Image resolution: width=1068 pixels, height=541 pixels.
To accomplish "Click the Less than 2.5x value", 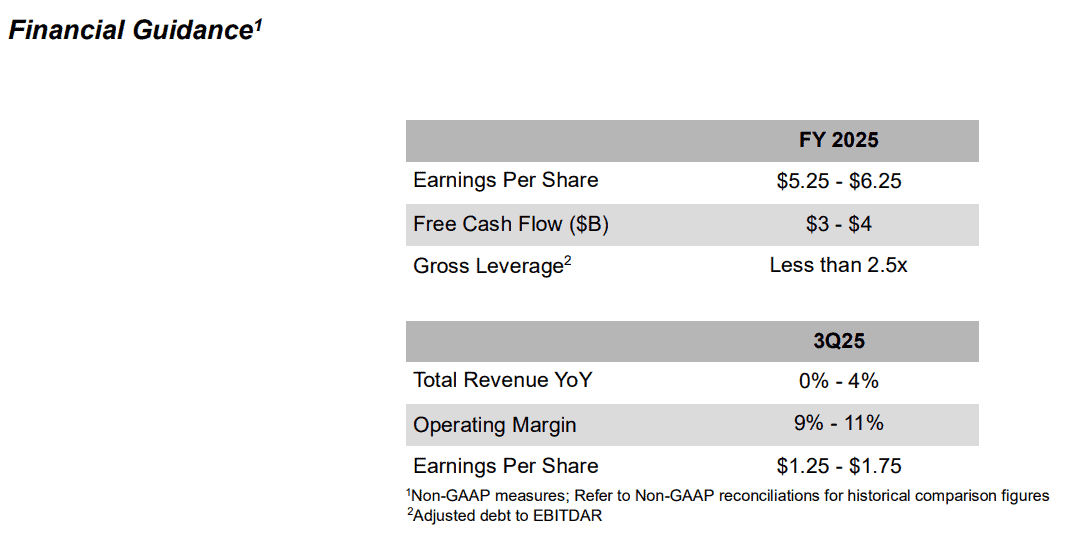I will click(838, 265).
